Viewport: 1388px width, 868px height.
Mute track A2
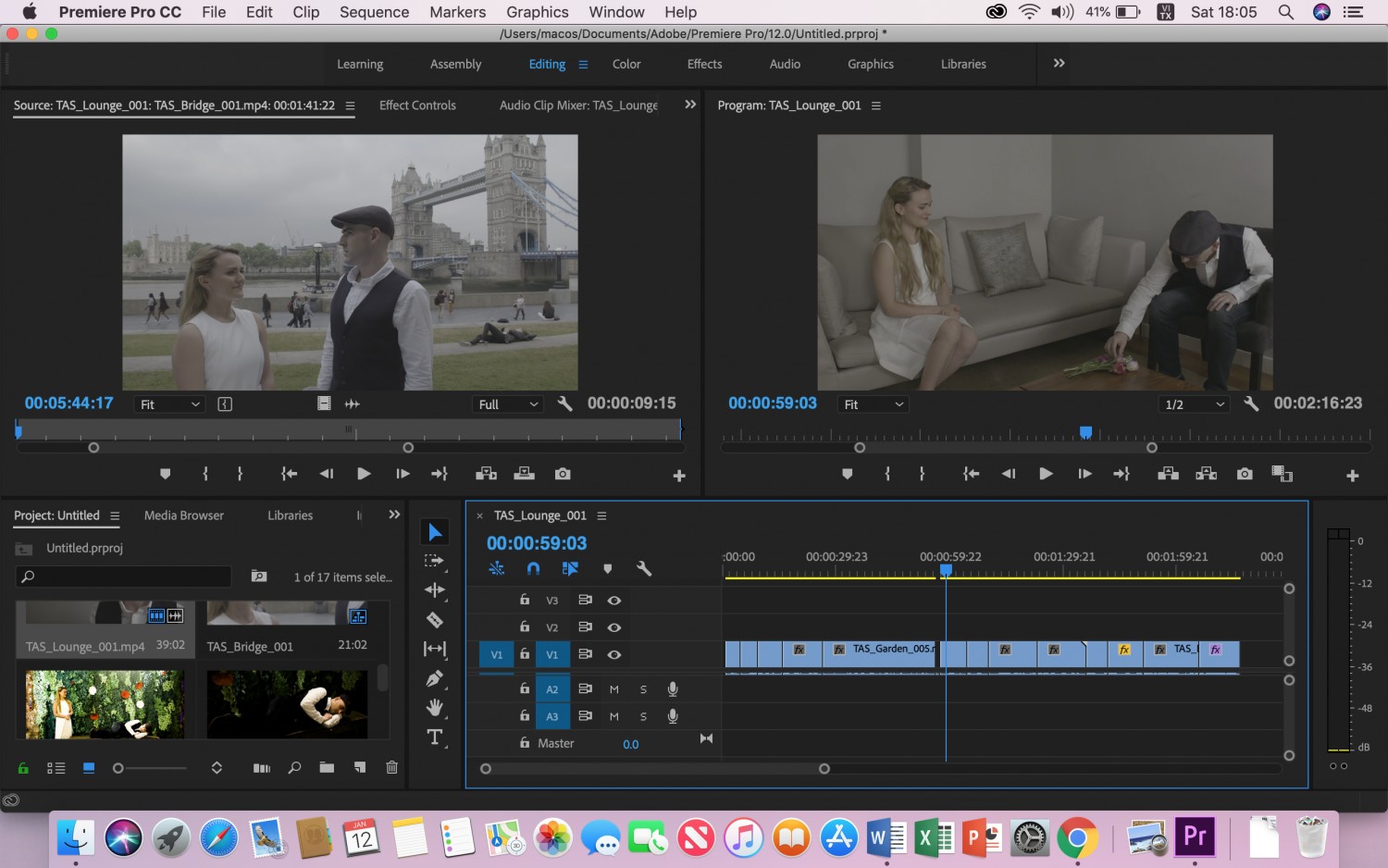click(x=613, y=689)
